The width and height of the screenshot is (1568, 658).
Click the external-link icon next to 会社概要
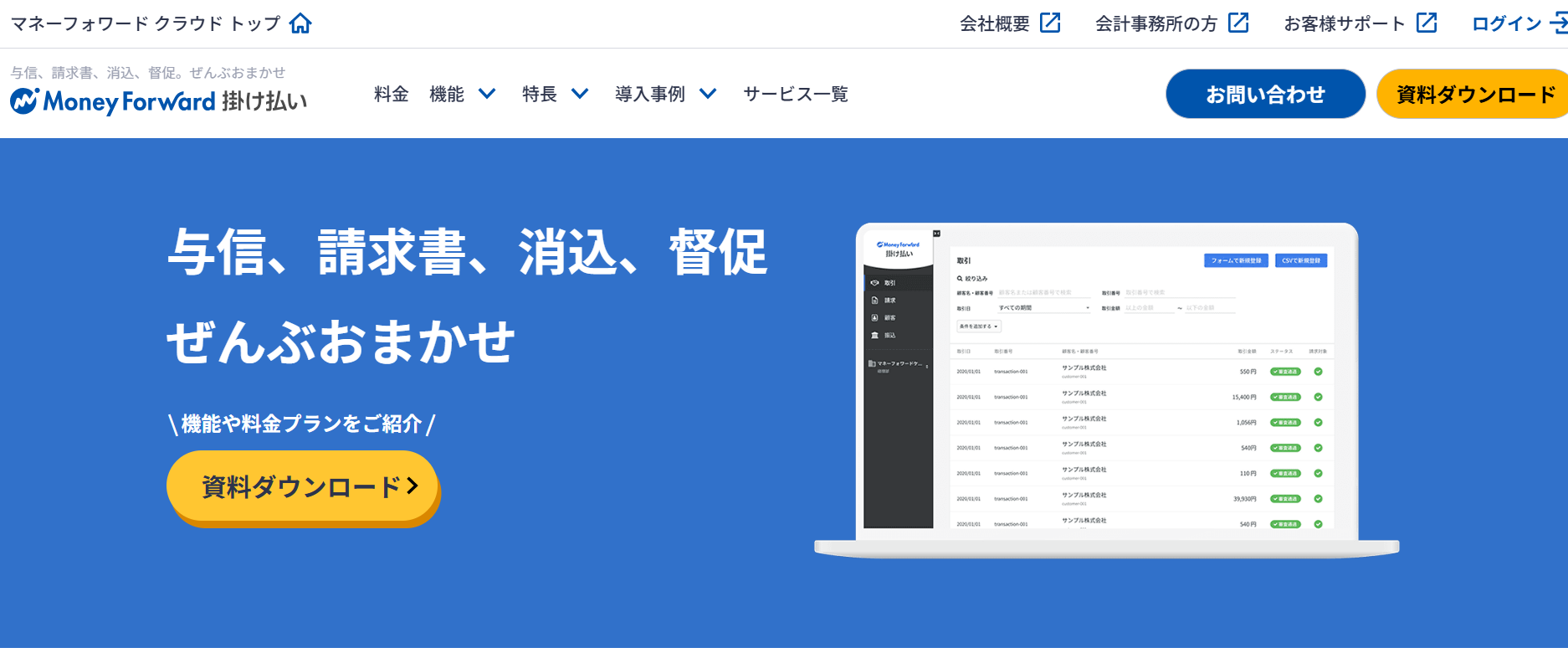coord(1050,23)
